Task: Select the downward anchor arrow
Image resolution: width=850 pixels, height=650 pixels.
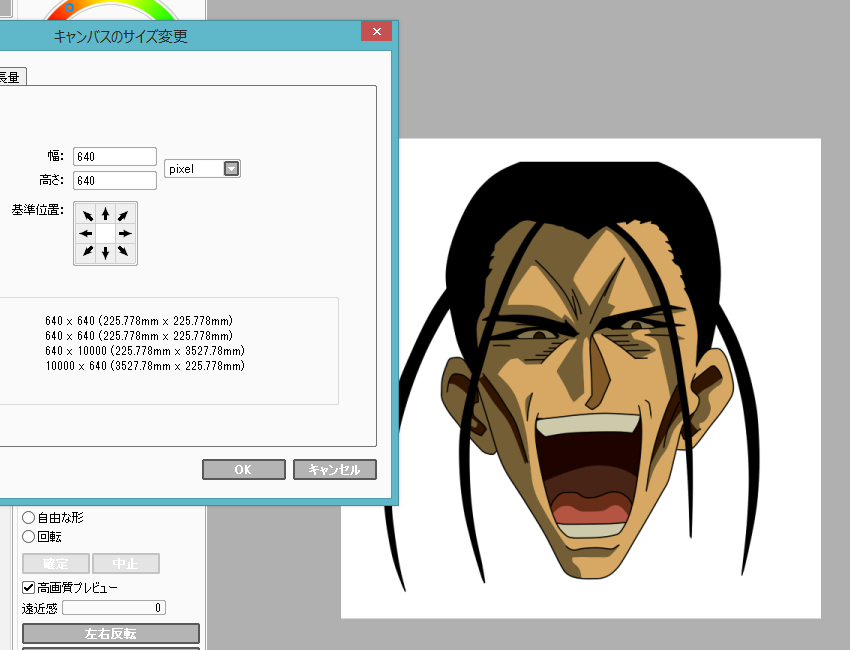Action: coord(106,253)
